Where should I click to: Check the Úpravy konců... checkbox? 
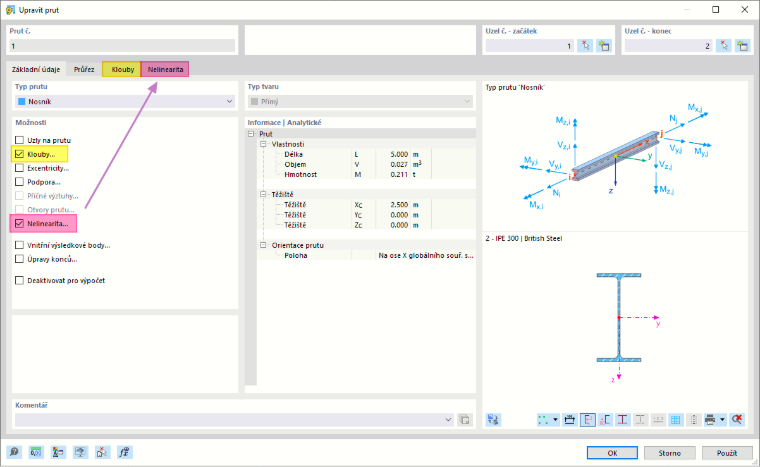point(19,259)
